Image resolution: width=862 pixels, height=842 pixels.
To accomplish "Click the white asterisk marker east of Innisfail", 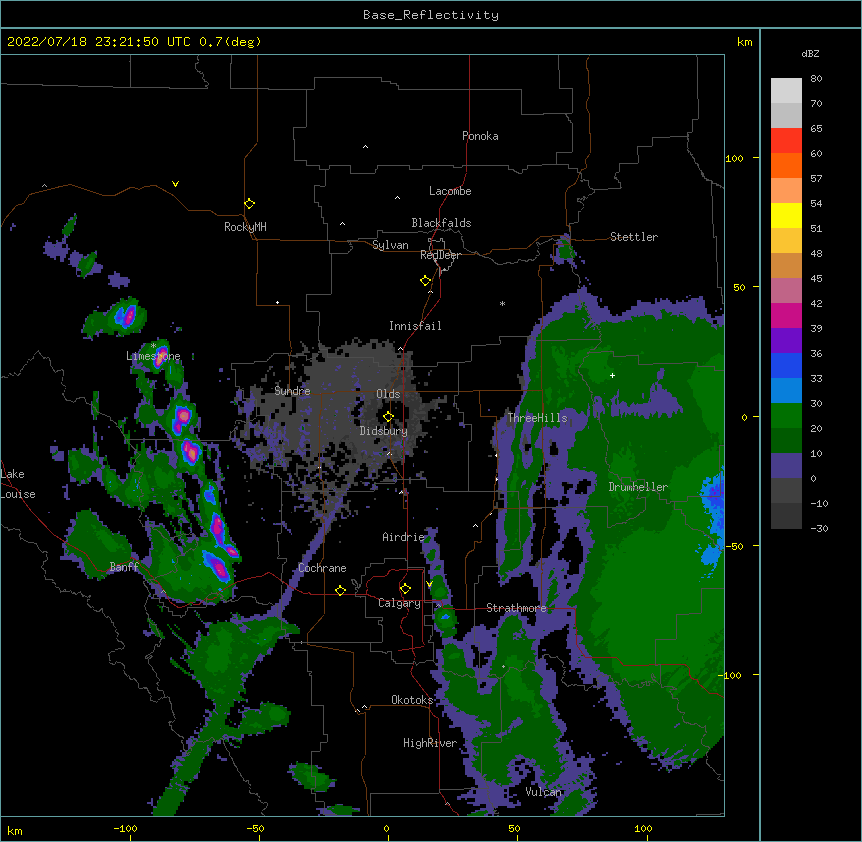I will point(502,303).
